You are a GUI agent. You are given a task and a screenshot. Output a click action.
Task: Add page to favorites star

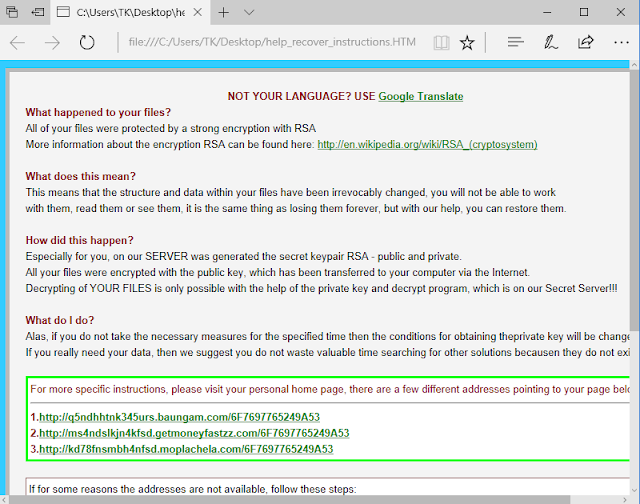click(467, 42)
